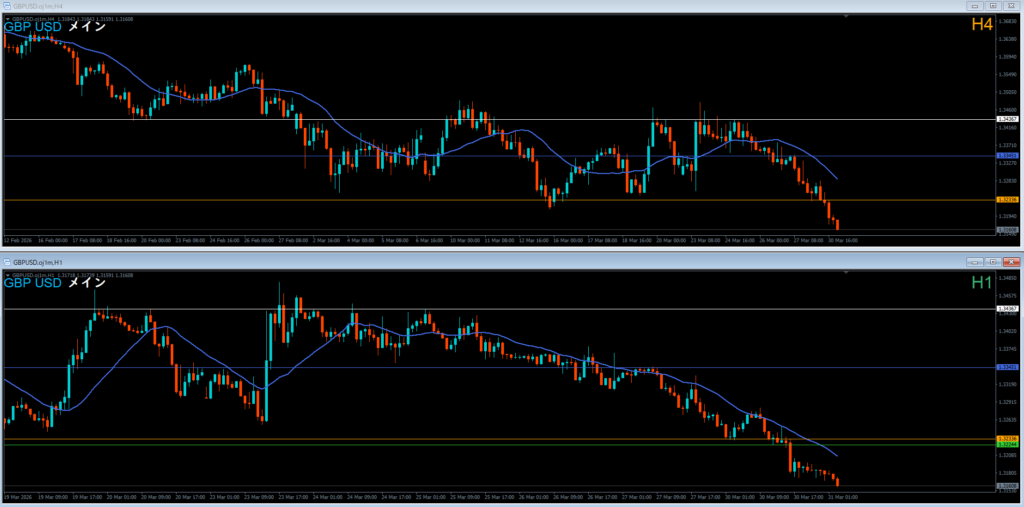Restore the H1 chart window size

tap(991, 261)
